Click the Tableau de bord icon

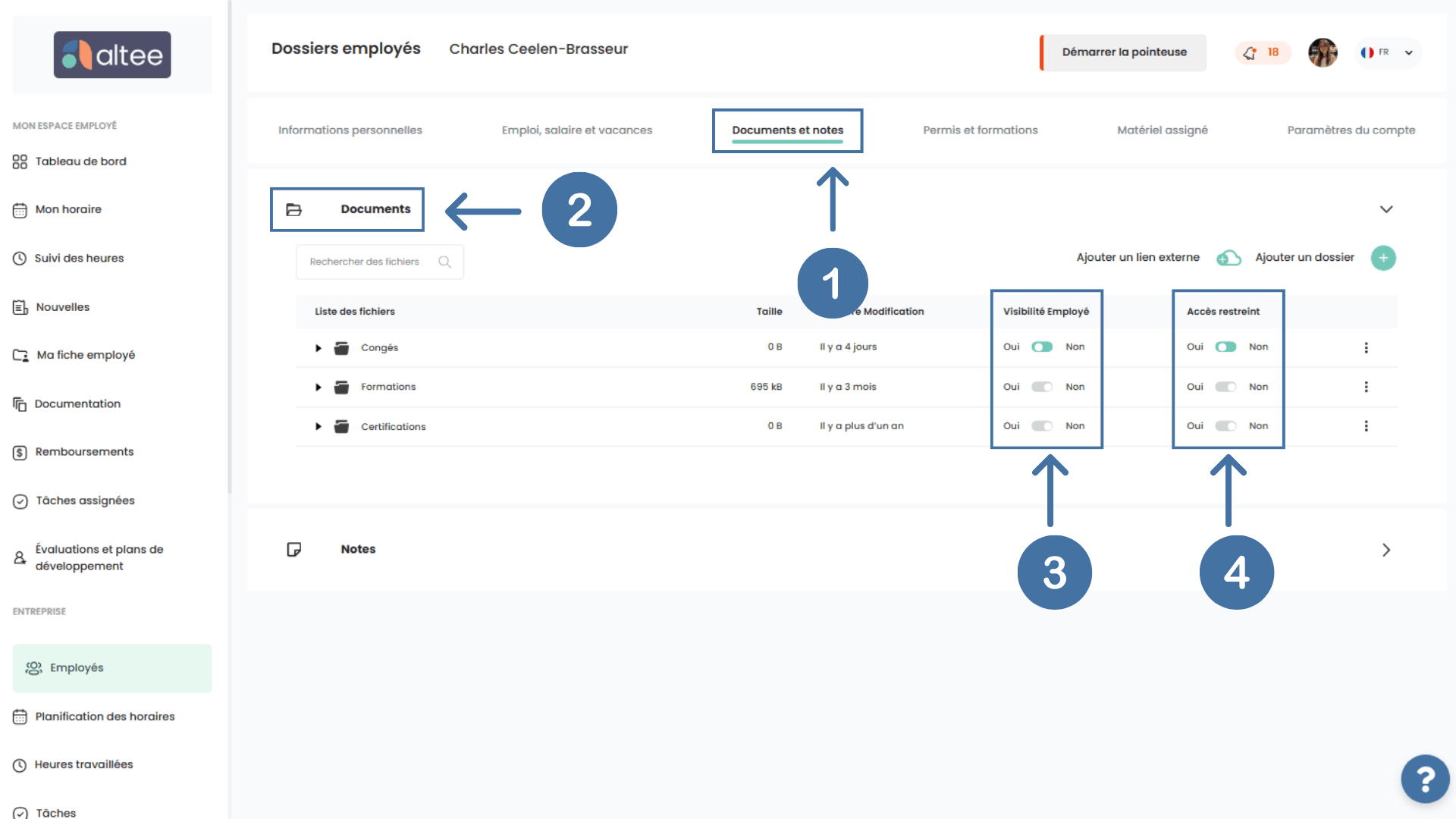20,162
